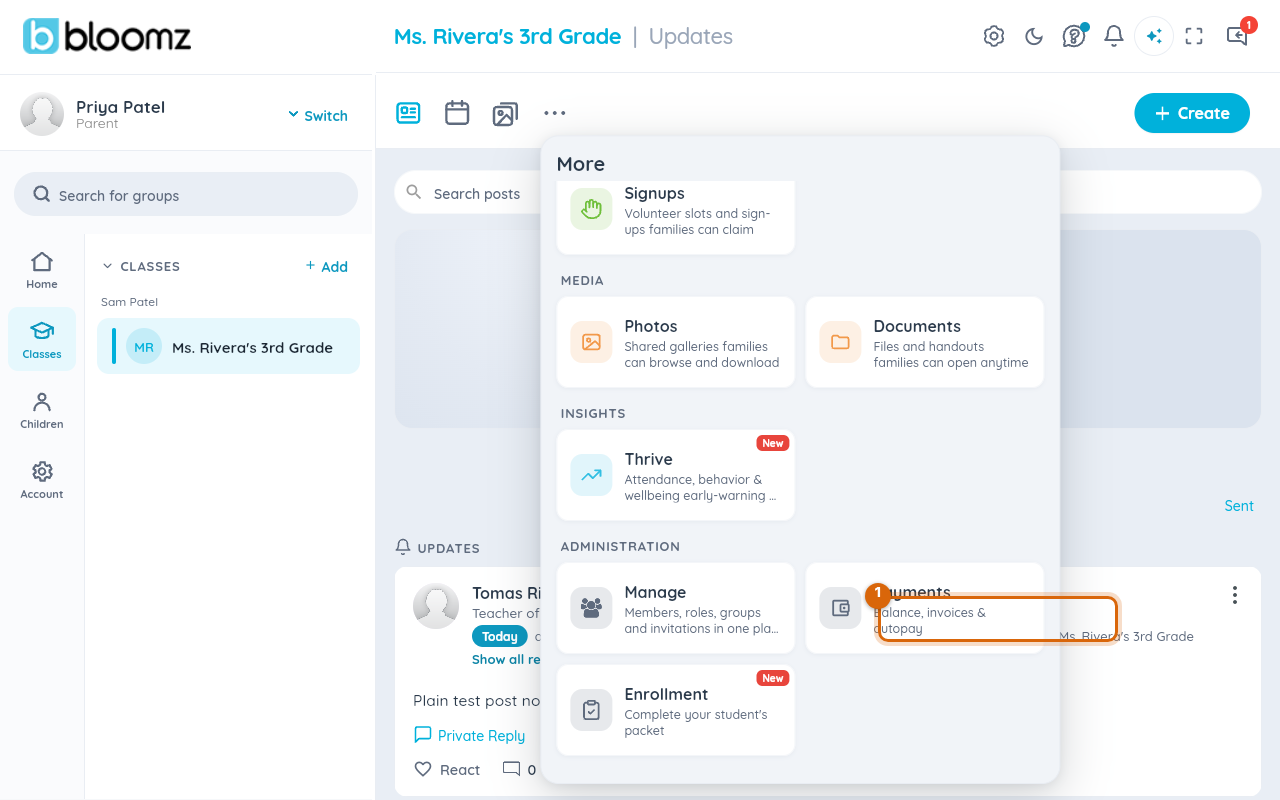Go to Home in the sidebar
This screenshot has width=1280, height=800.
pyautogui.click(x=42, y=270)
